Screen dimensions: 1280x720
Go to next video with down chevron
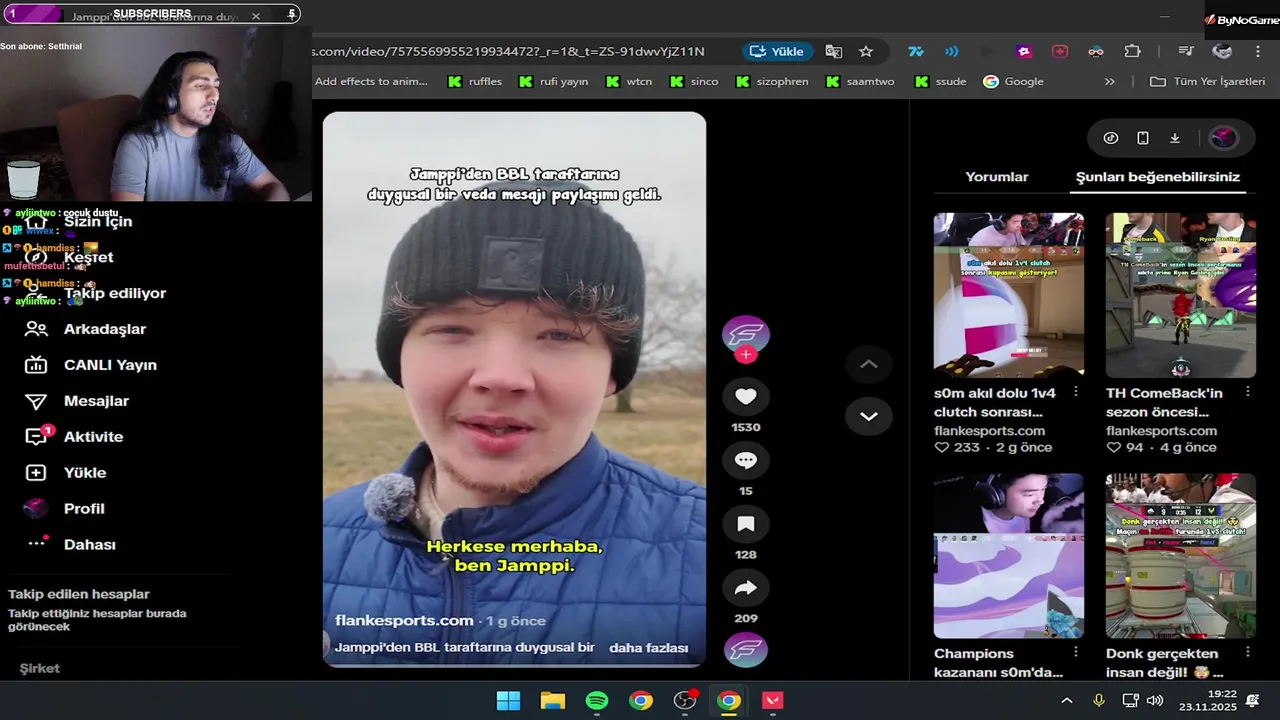click(x=868, y=416)
